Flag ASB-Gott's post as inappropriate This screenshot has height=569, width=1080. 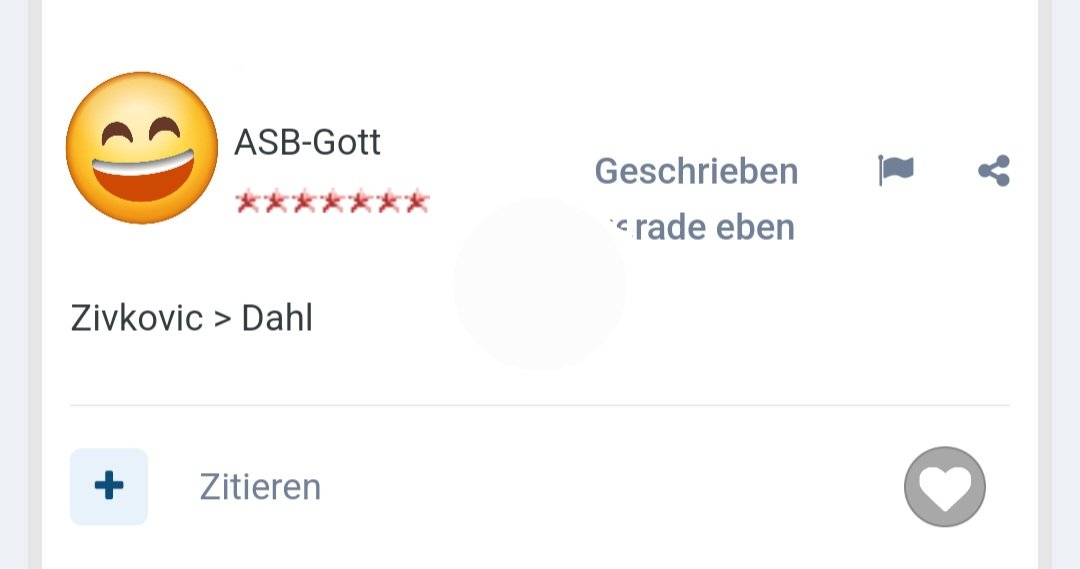[895, 170]
